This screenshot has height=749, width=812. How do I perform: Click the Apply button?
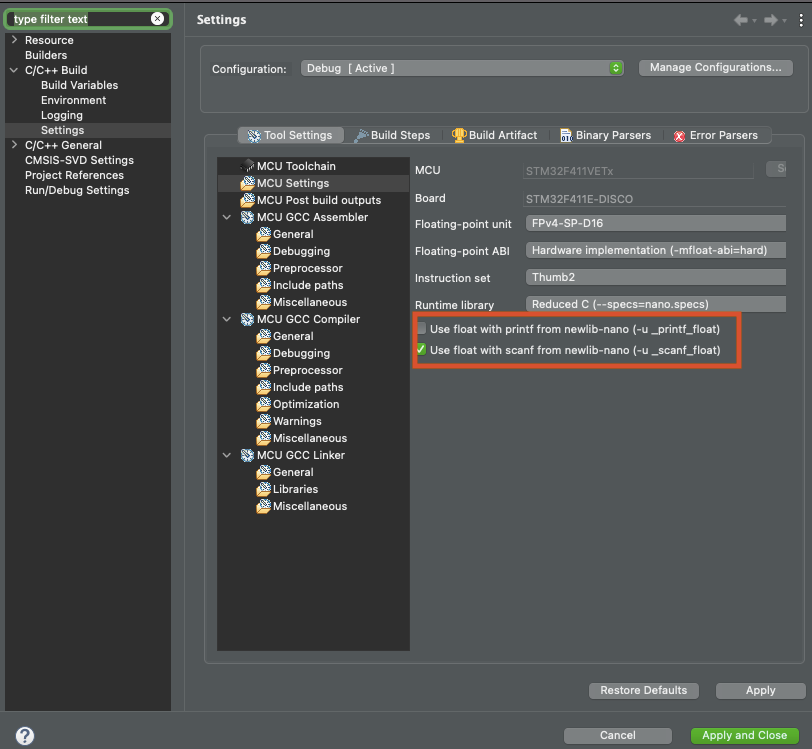tap(760, 690)
